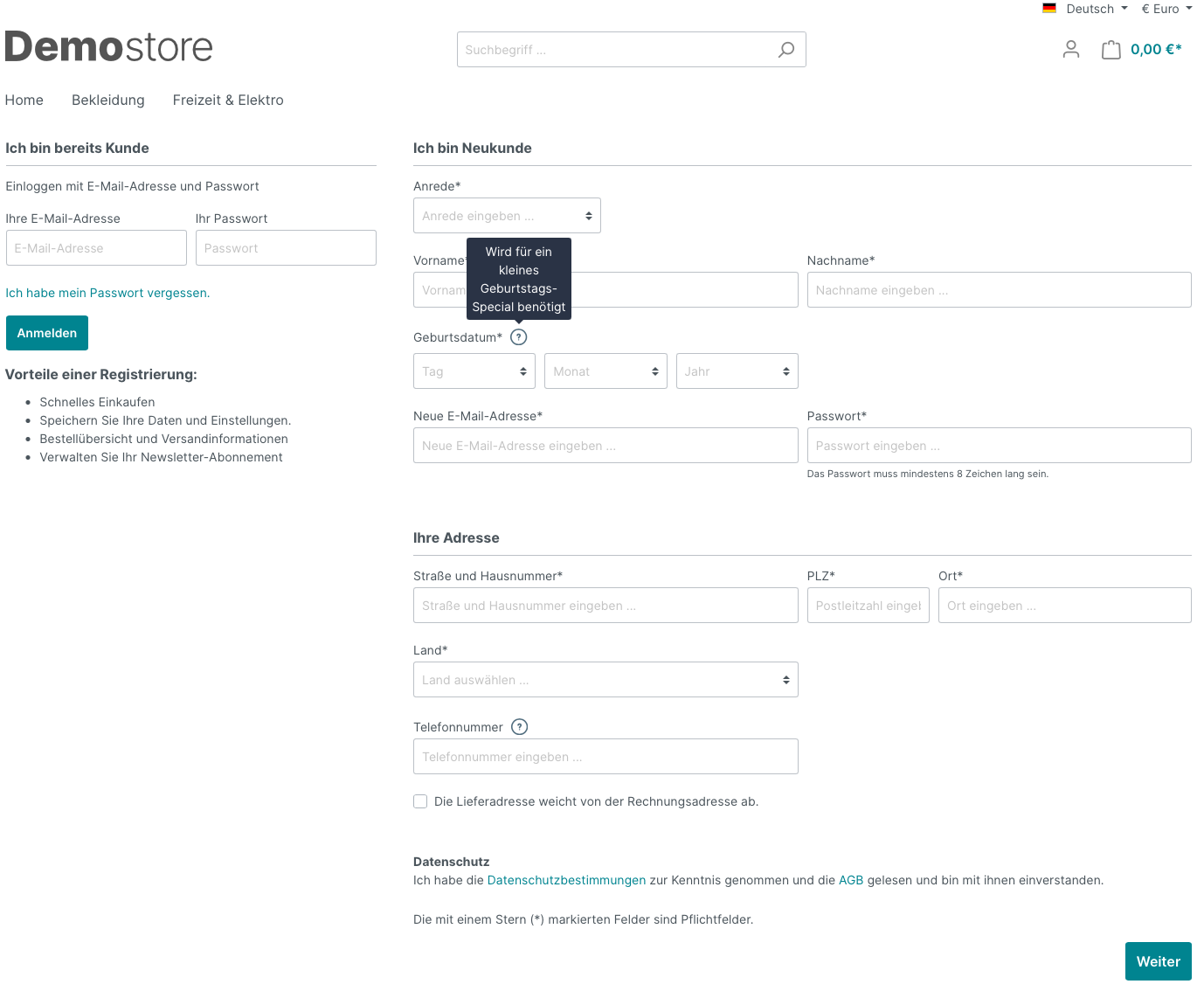This screenshot has height=991, width=1204.
Task: Click the 'Datenschutz' heading
Action: pos(452,862)
